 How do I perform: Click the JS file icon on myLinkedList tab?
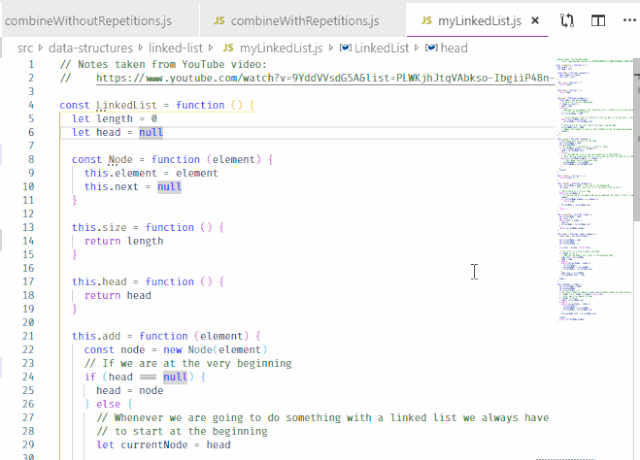[427, 20]
